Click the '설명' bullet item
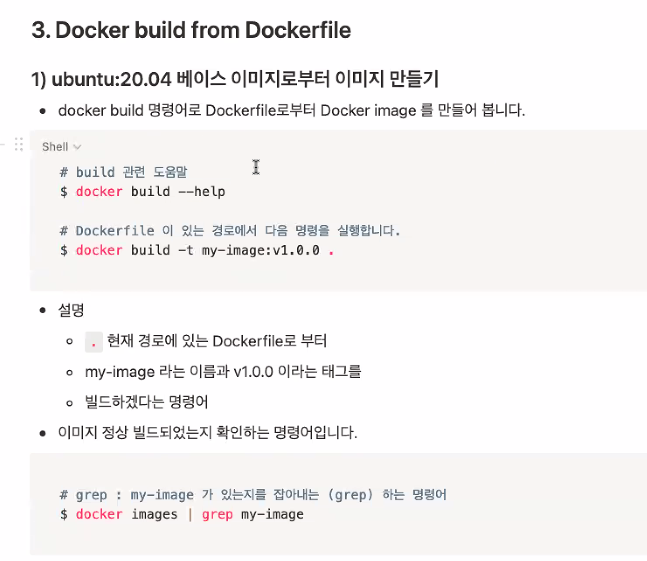Viewport: 647px width, 561px height. click(71, 310)
